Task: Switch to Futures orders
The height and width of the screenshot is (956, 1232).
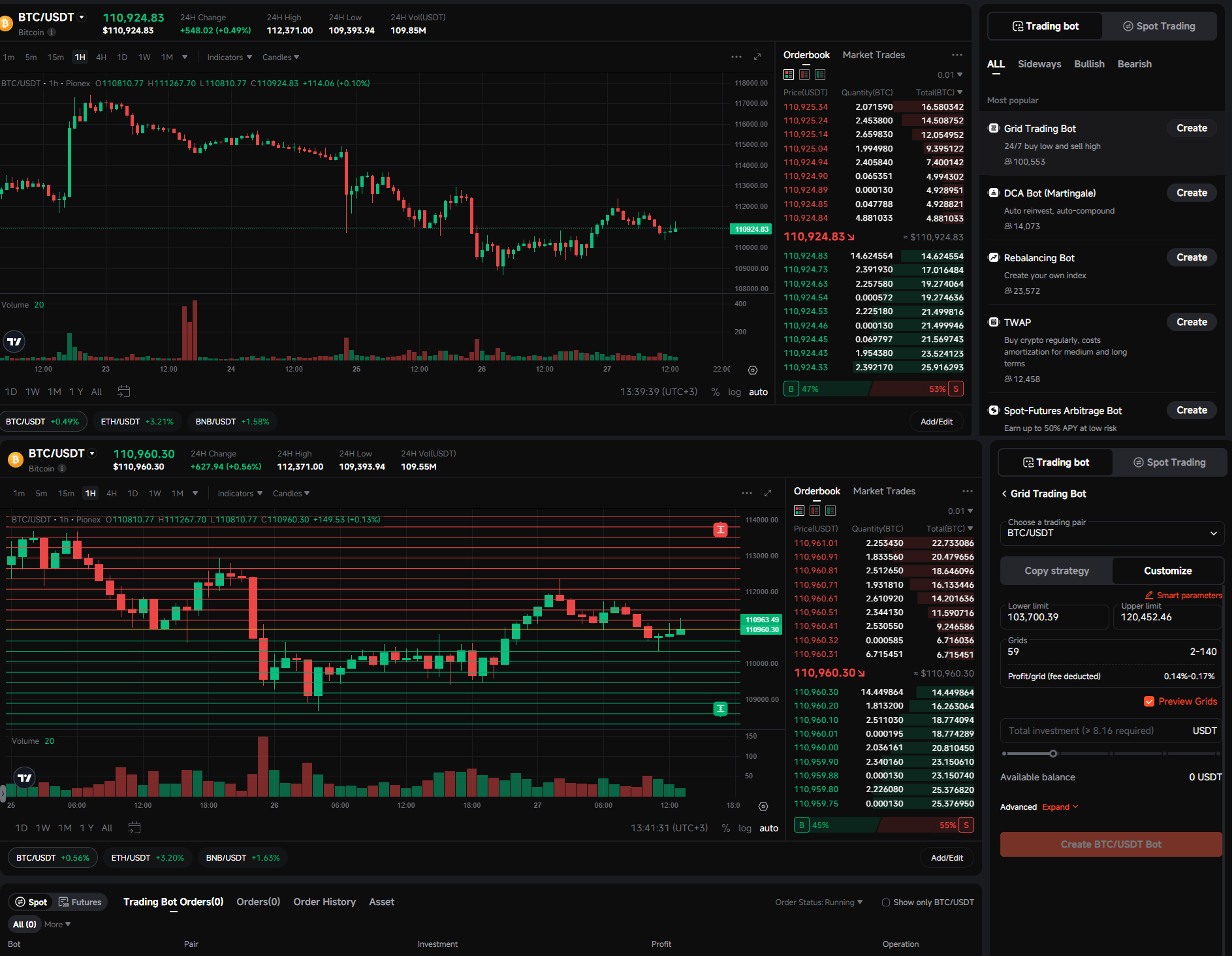Action: point(80,902)
